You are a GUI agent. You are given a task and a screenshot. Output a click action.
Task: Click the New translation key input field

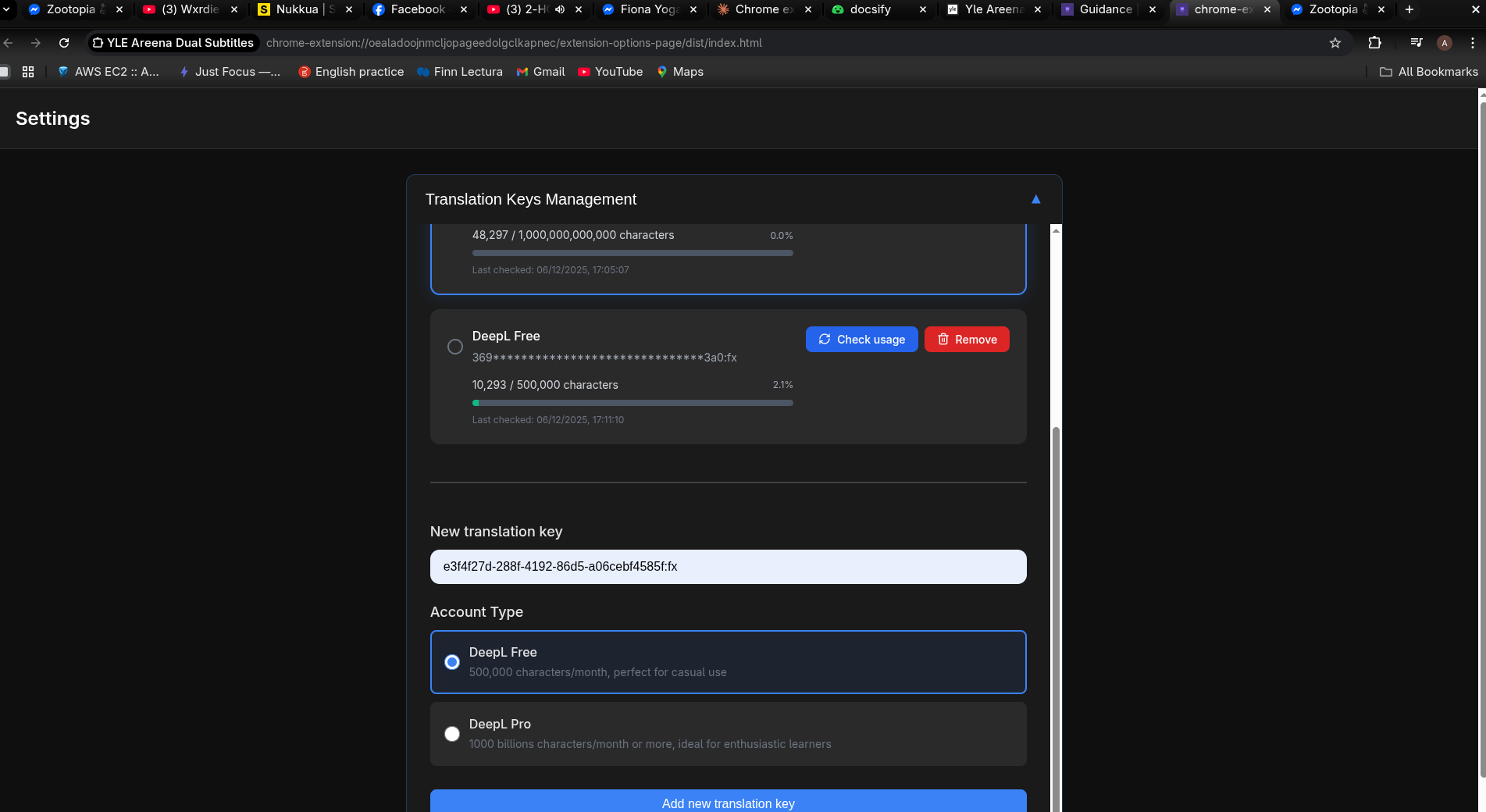pos(728,567)
